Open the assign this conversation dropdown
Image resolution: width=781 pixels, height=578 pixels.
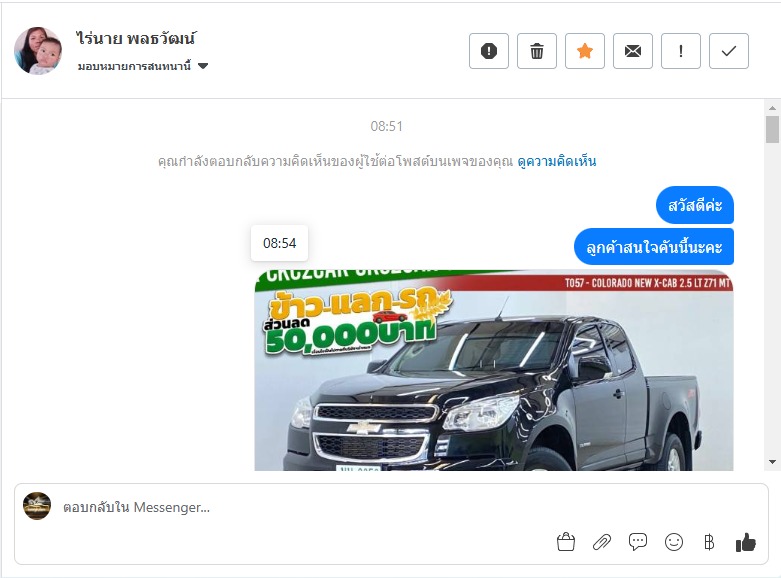(142, 66)
